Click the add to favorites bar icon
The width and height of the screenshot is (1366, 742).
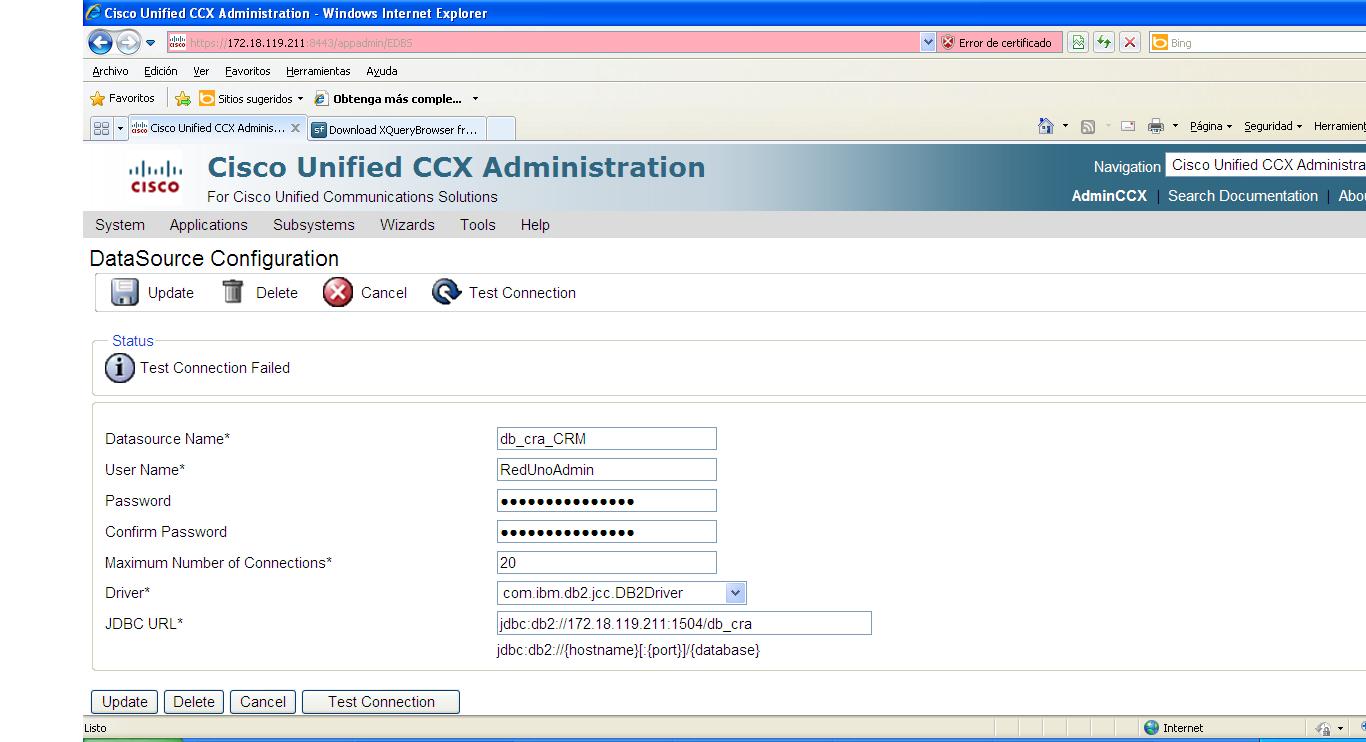click(x=183, y=98)
